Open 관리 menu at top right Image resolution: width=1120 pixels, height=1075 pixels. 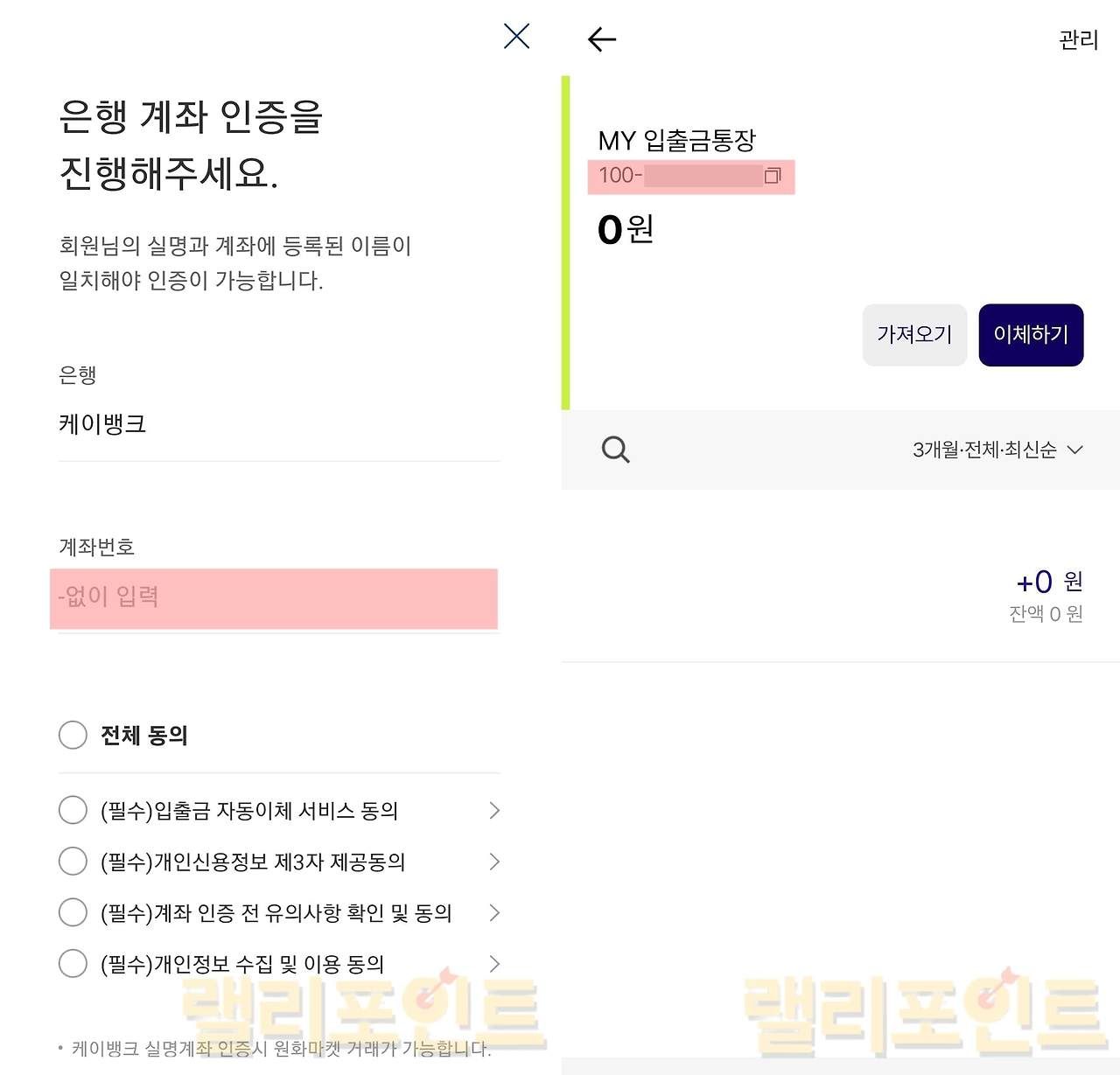click(1077, 40)
